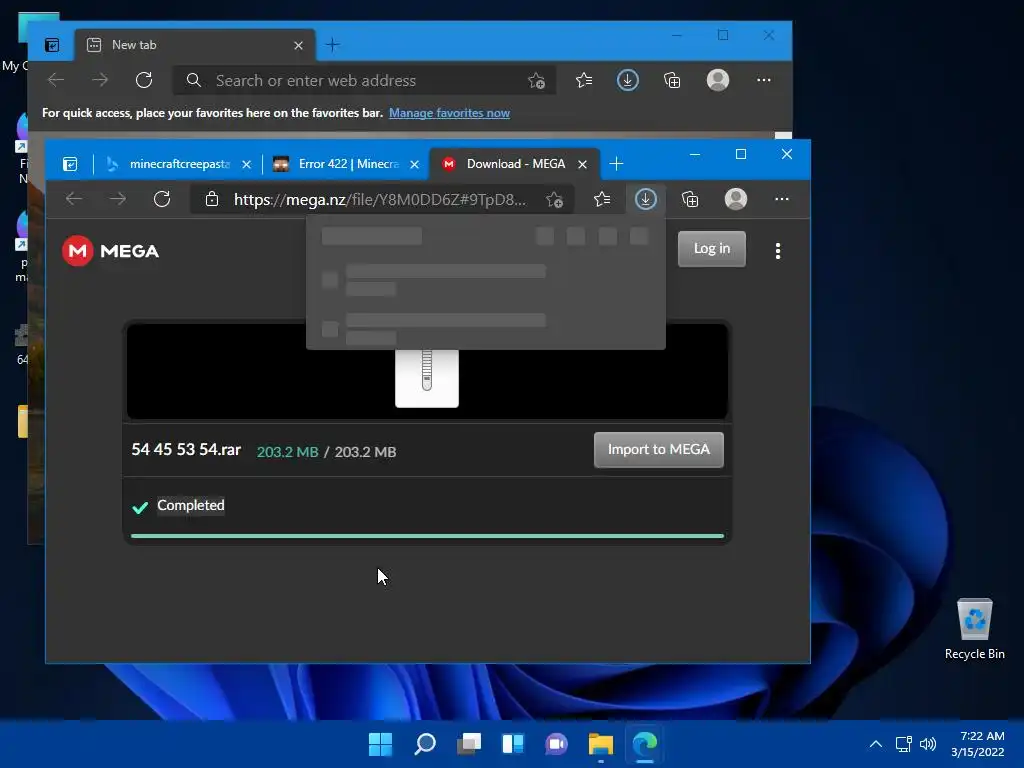Click Forward arrow in background New tab window

(x=100, y=80)
